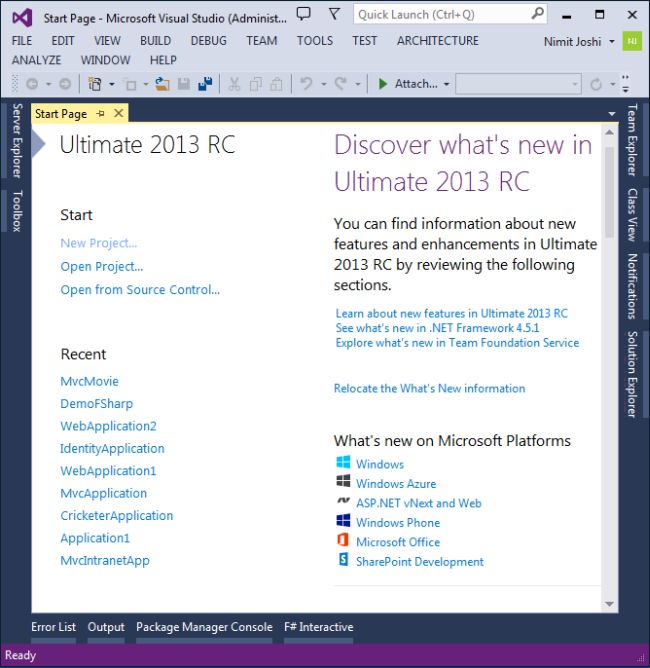Image resolution: width=650 pixels, height=668 pixels.
Task: Open the Undo history dropdown arrow
Action: pos(323,84)
